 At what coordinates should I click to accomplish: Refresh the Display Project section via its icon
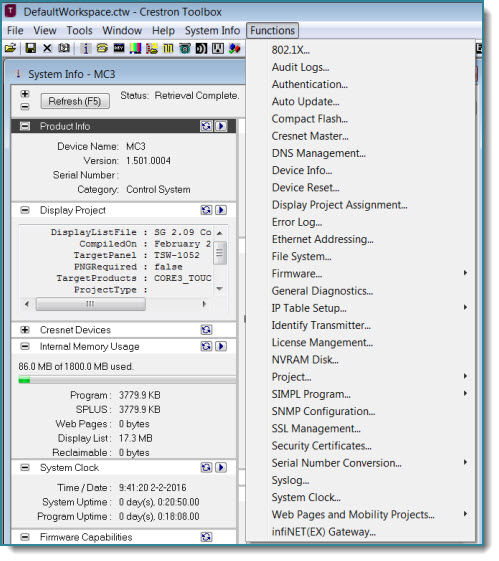click(206, 210)
